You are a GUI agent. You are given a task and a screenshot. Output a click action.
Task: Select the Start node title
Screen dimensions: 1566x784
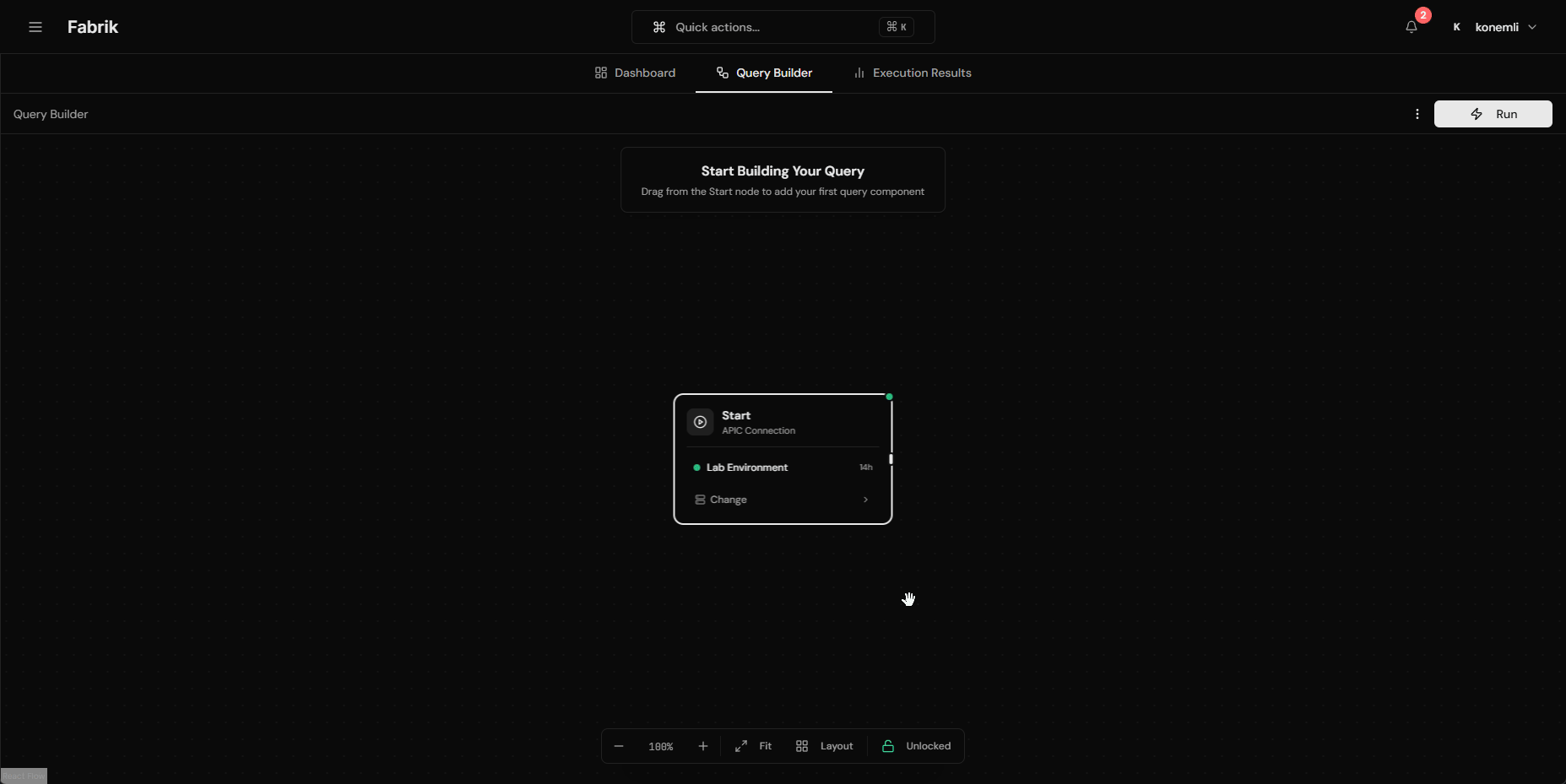(736, 415)
